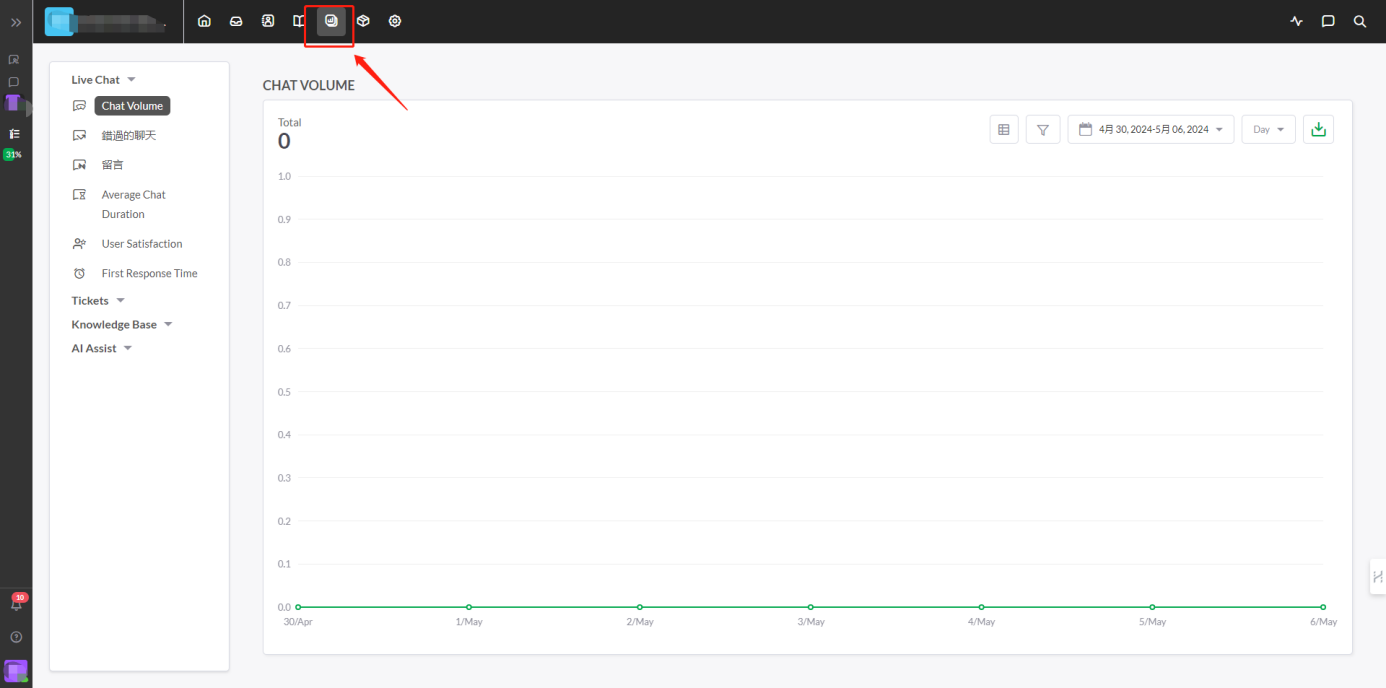The image size is (1386, 688).
Task: Expand the AI Assist section
Action: coord(101,348)
